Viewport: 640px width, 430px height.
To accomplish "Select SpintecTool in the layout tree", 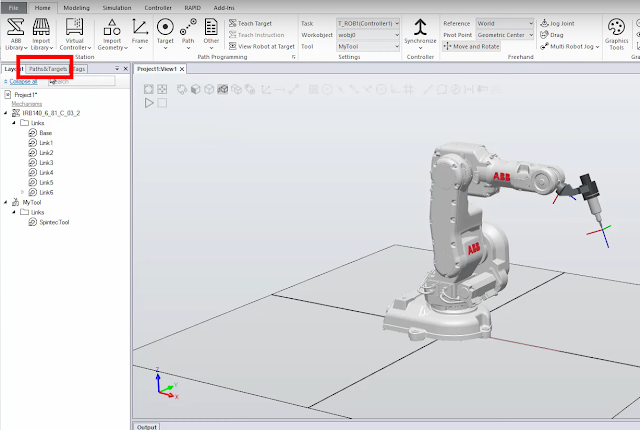I will coord(54,222).
